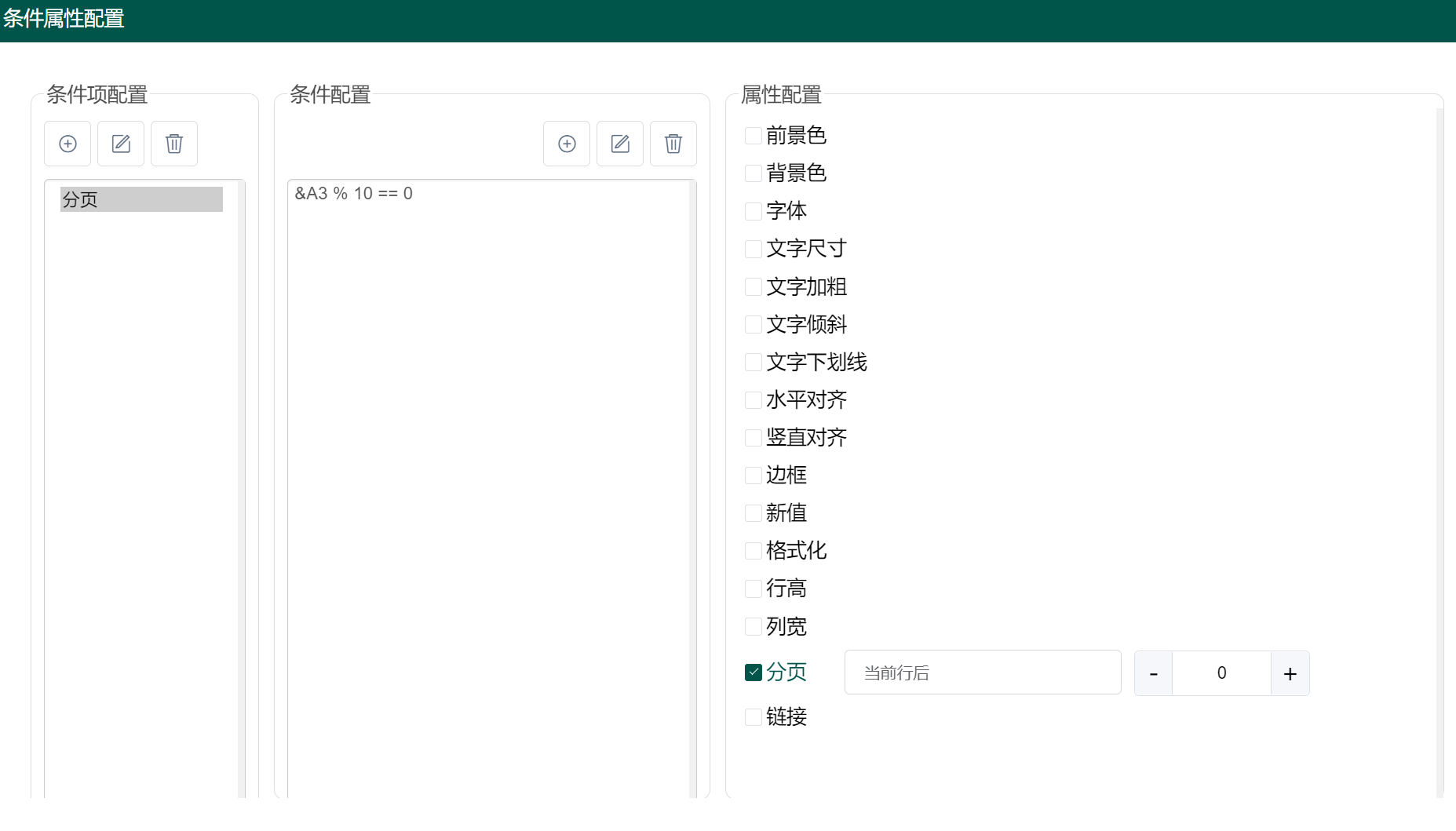Screen dimensions: 1456x831
Task: Select 分页 in the condition item list
Action: coord(140,199)
